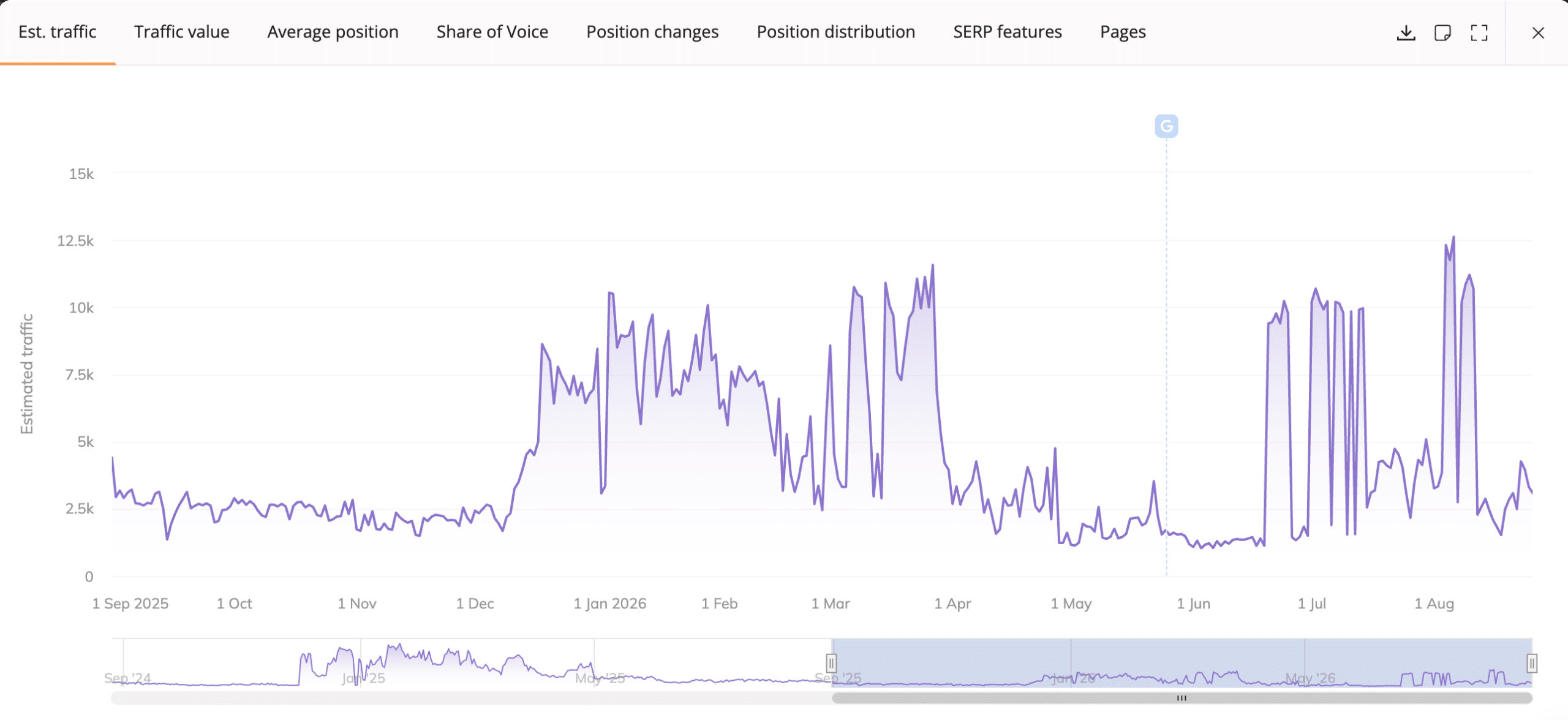Click the left range selector handle

coord(831,663)
